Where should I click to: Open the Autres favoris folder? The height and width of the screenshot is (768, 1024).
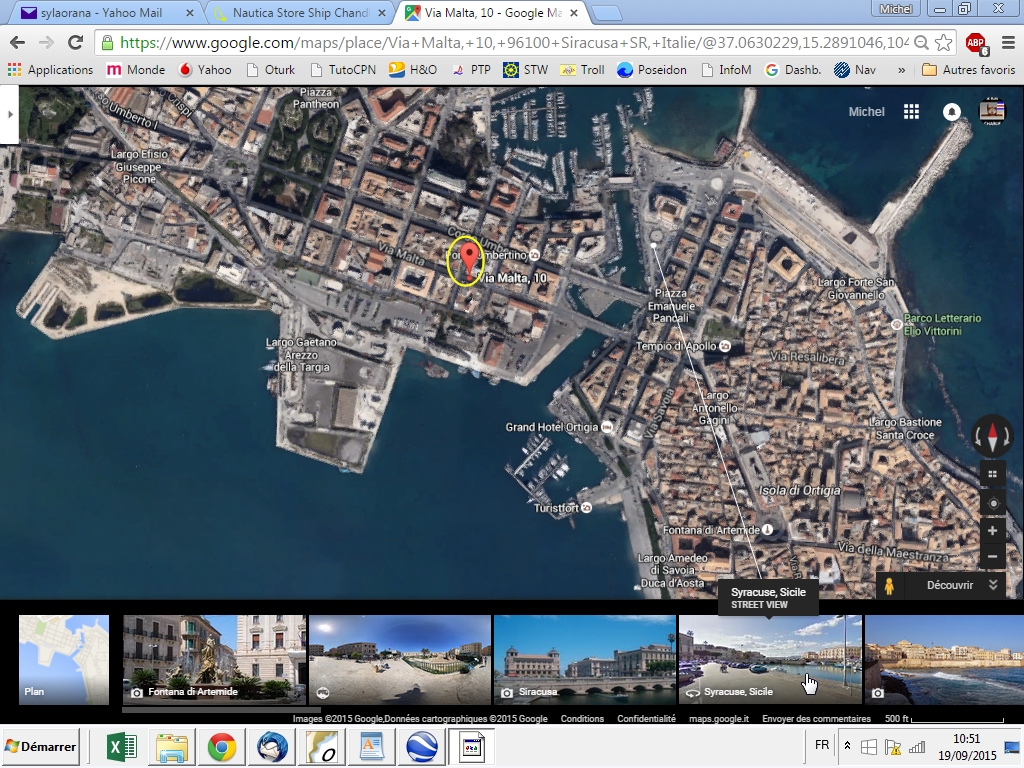[x=968, y=70]
